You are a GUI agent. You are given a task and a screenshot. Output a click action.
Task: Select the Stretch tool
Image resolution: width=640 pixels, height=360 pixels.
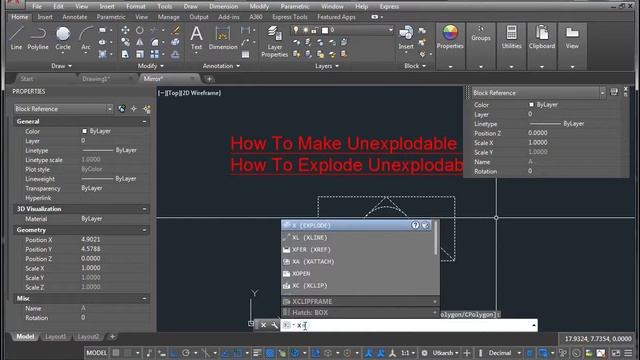[125, 54]
